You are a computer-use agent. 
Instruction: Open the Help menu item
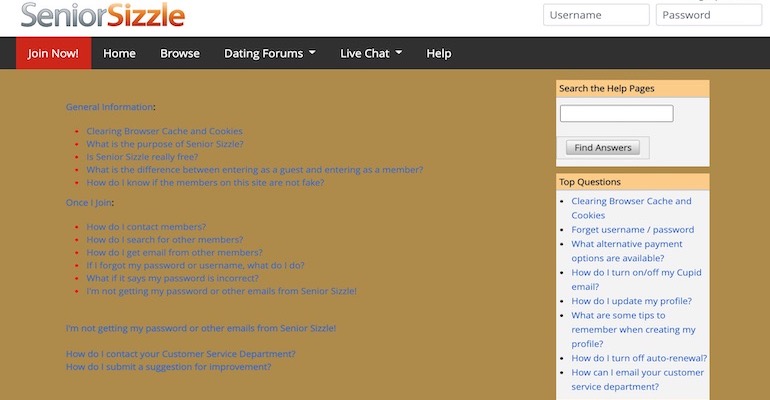pos(438,53)
